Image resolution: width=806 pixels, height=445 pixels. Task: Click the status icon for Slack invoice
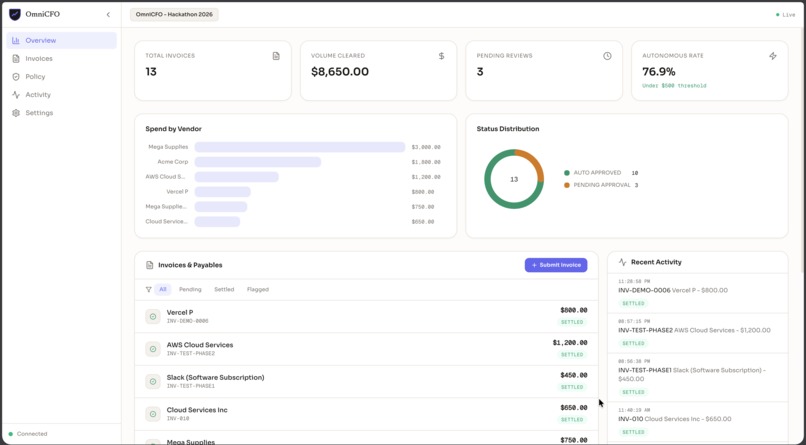(x=153, y=381)
